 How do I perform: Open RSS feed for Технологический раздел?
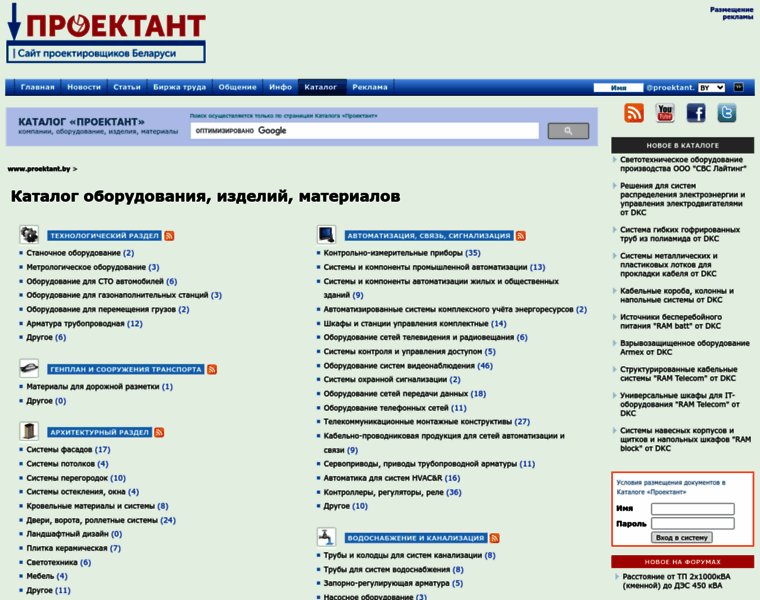169,236
